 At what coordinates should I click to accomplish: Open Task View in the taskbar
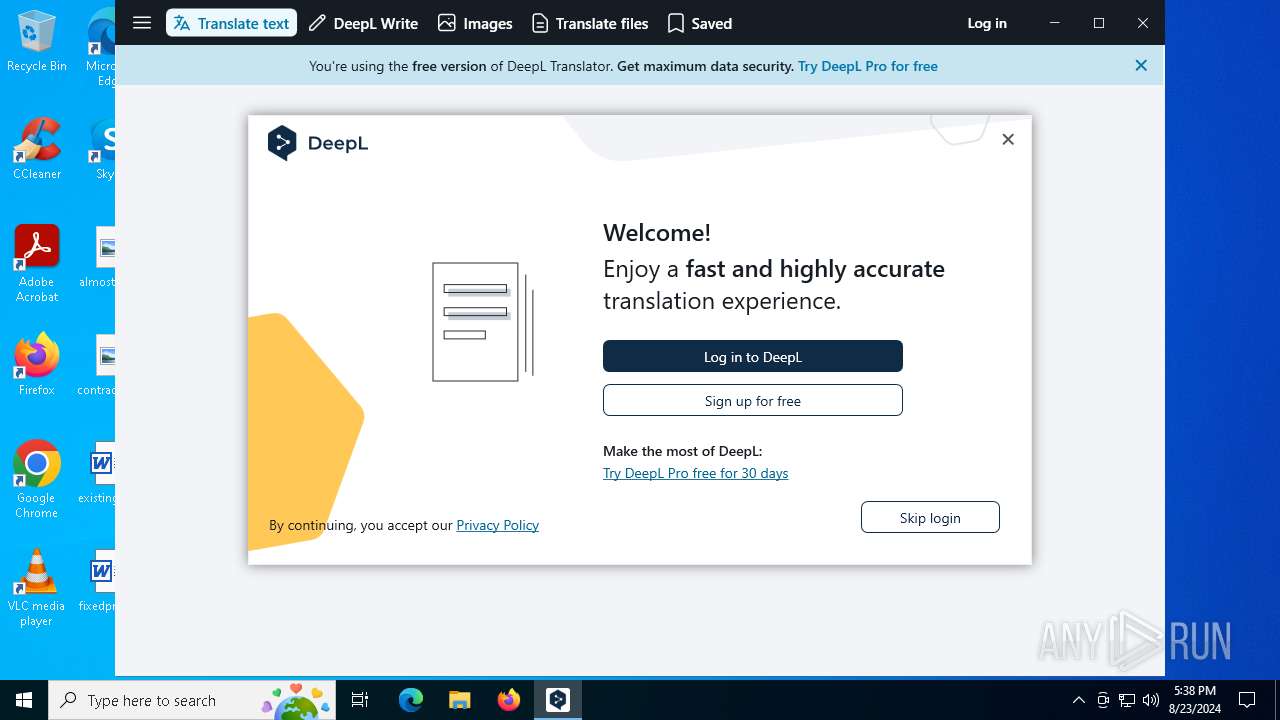[360, 700]
